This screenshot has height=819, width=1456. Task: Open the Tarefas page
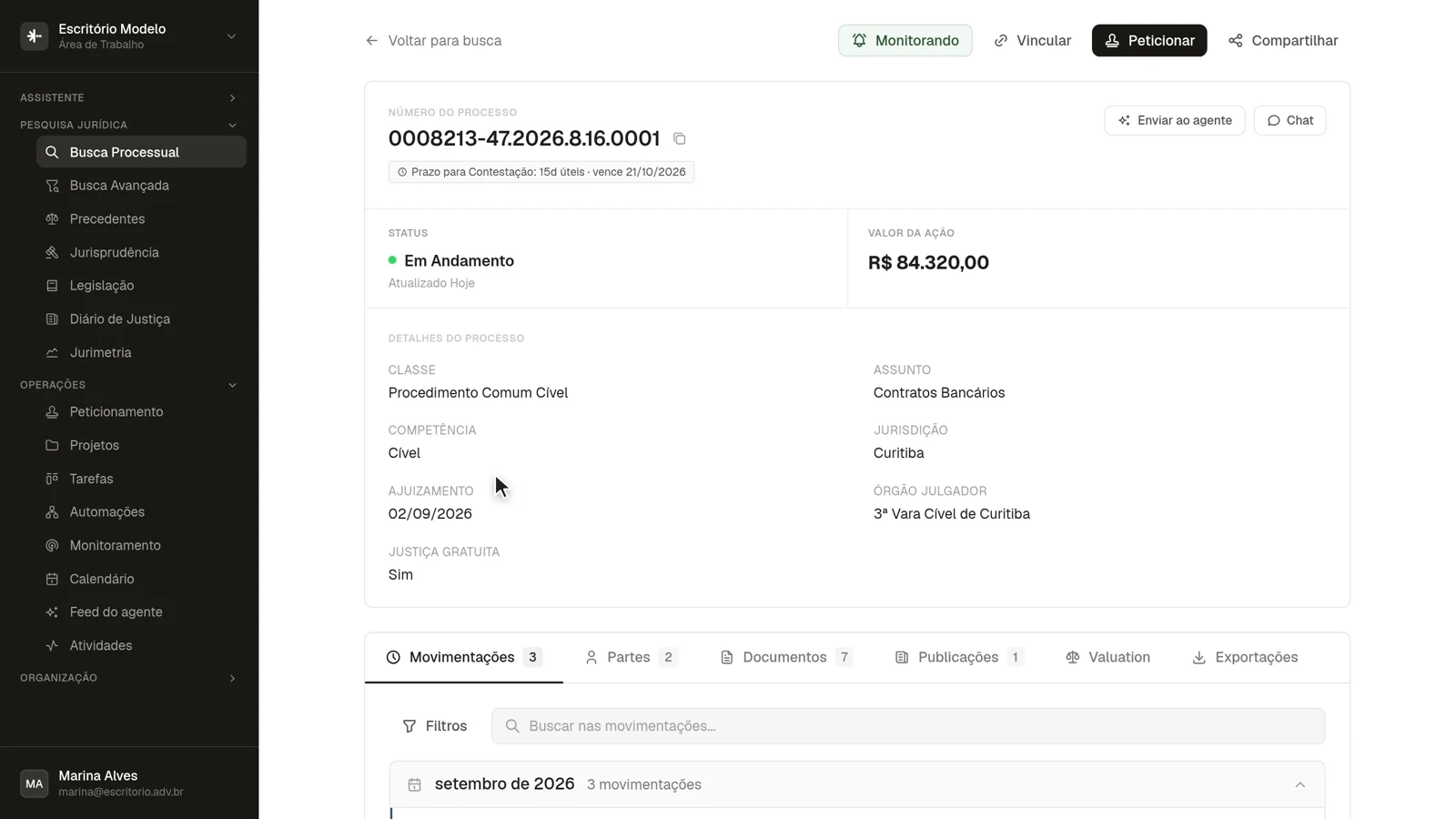[x=141, y=479]
